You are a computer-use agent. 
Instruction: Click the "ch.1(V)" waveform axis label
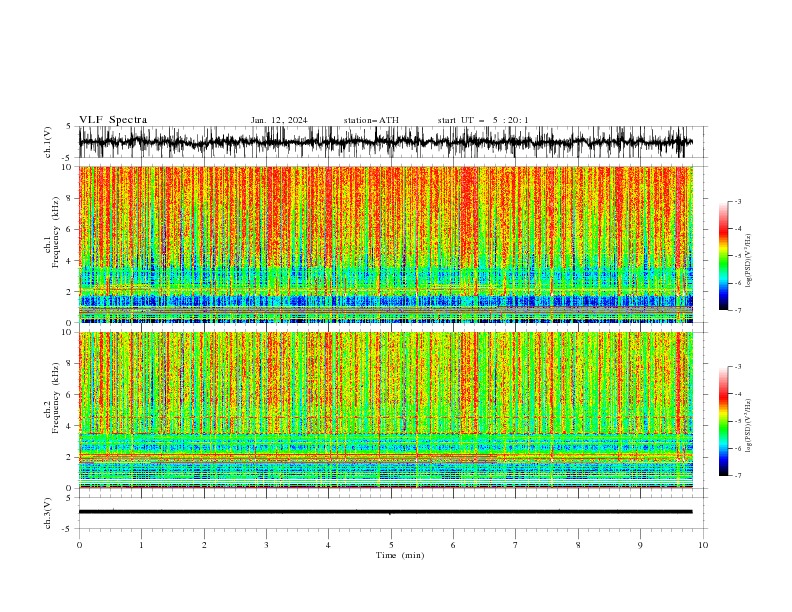48,142
